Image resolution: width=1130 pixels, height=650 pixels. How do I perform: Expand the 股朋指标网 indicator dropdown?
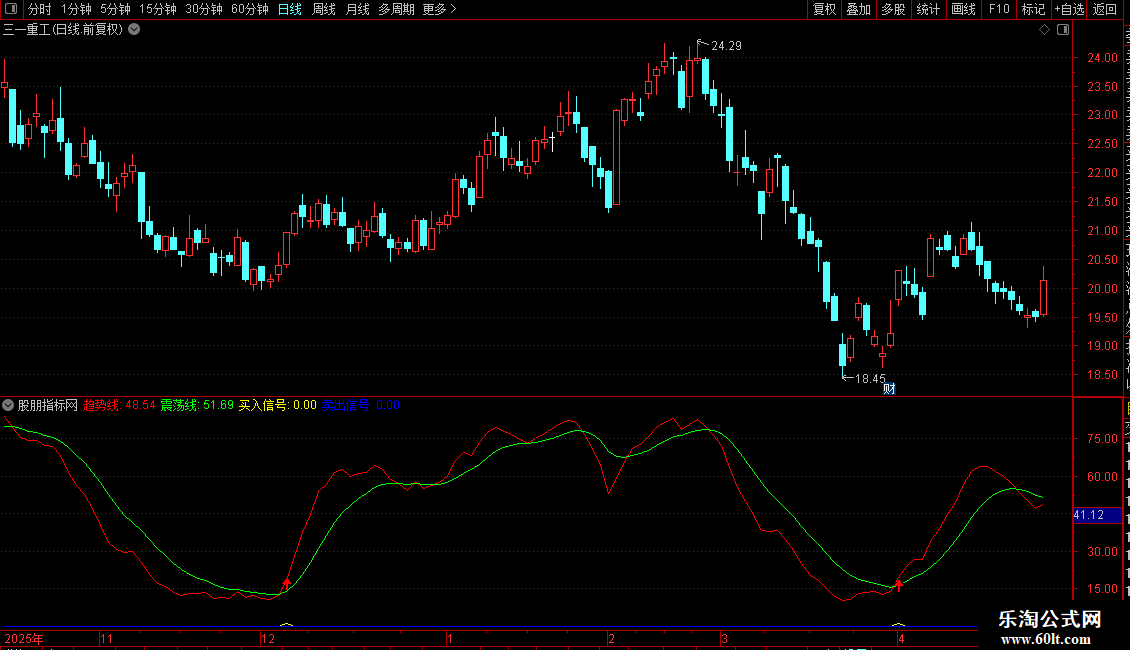tap(8, 405)
